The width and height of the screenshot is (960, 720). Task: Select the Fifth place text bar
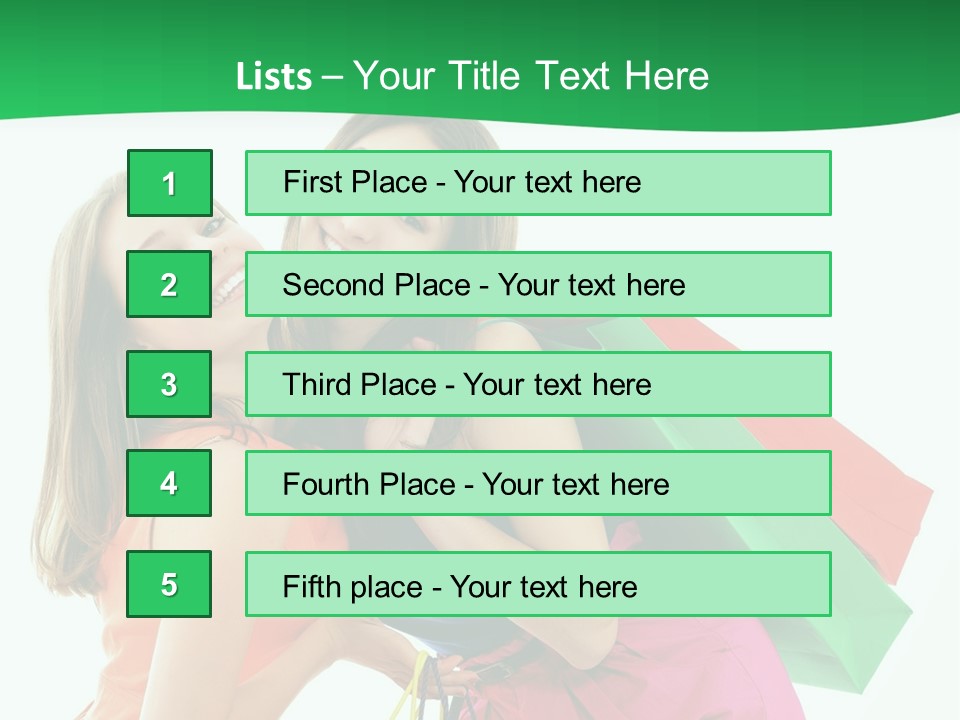pyautogui.click(x=538, y=584)
